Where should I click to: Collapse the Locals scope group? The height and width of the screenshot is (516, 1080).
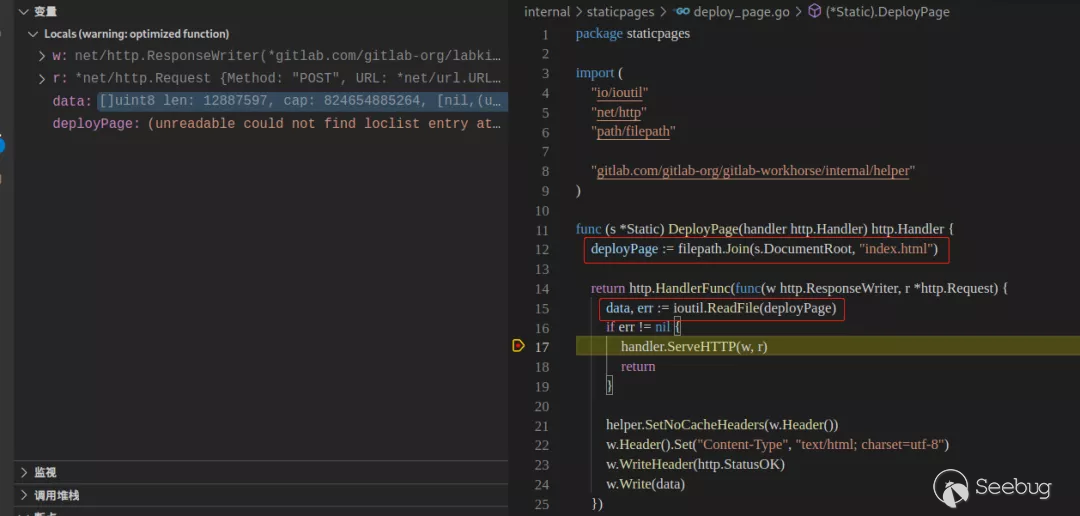33,34
